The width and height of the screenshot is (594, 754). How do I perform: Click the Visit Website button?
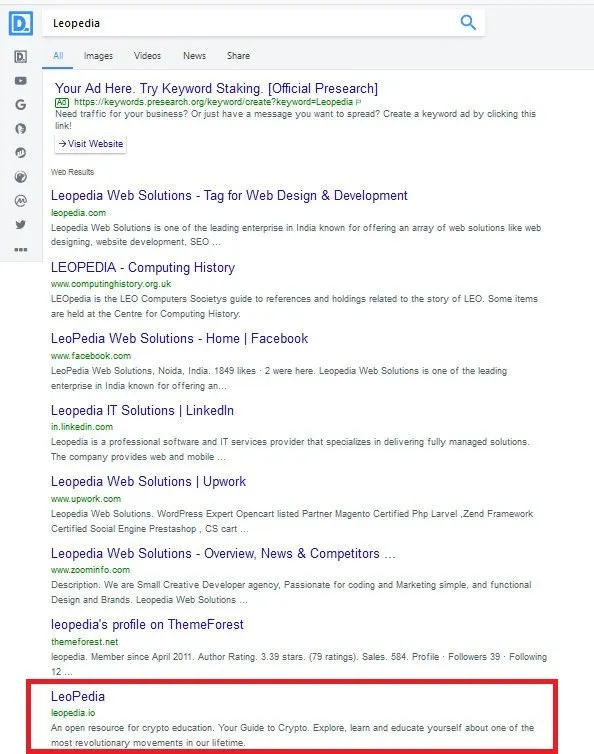coord(90,144)
